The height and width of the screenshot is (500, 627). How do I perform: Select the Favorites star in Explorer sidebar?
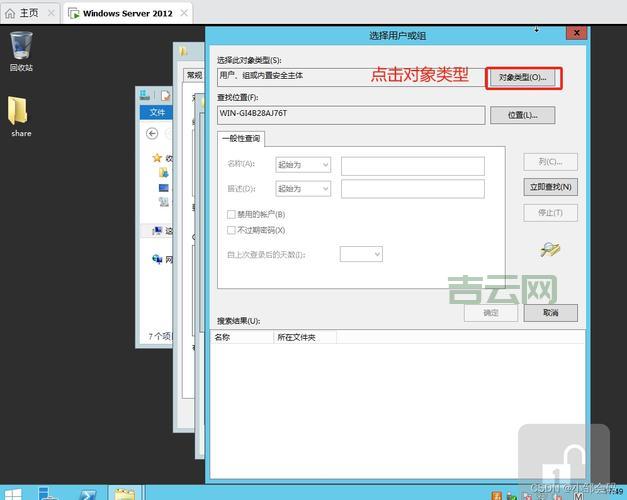157,158
